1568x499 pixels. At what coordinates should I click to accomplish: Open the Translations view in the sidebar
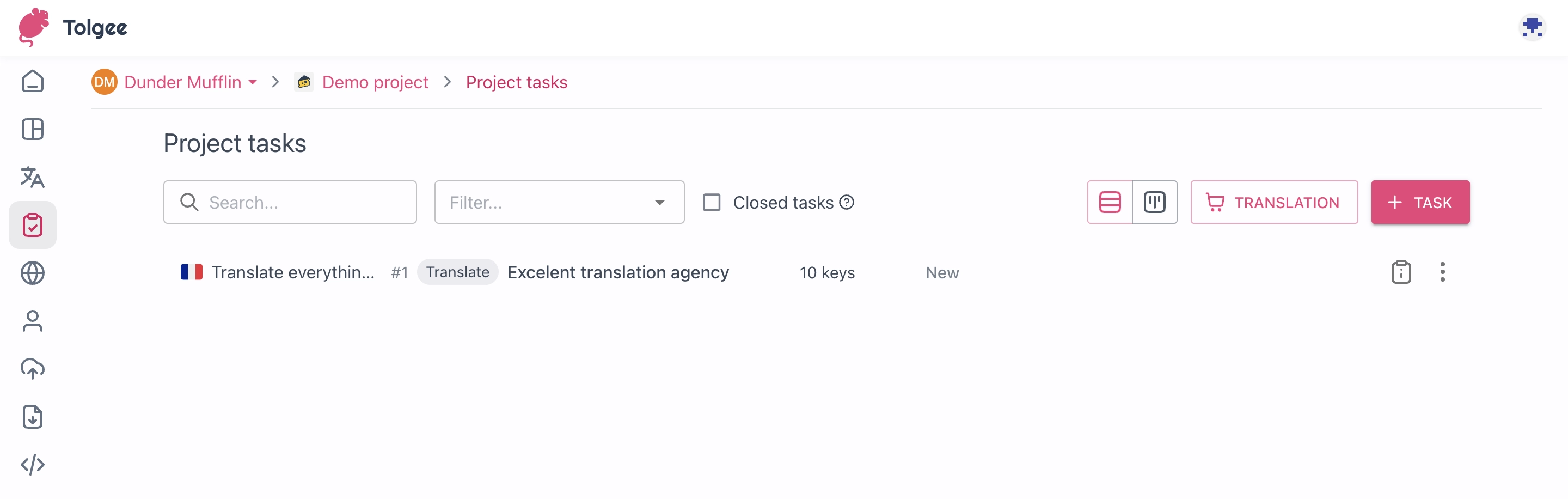tap(32, 177)
